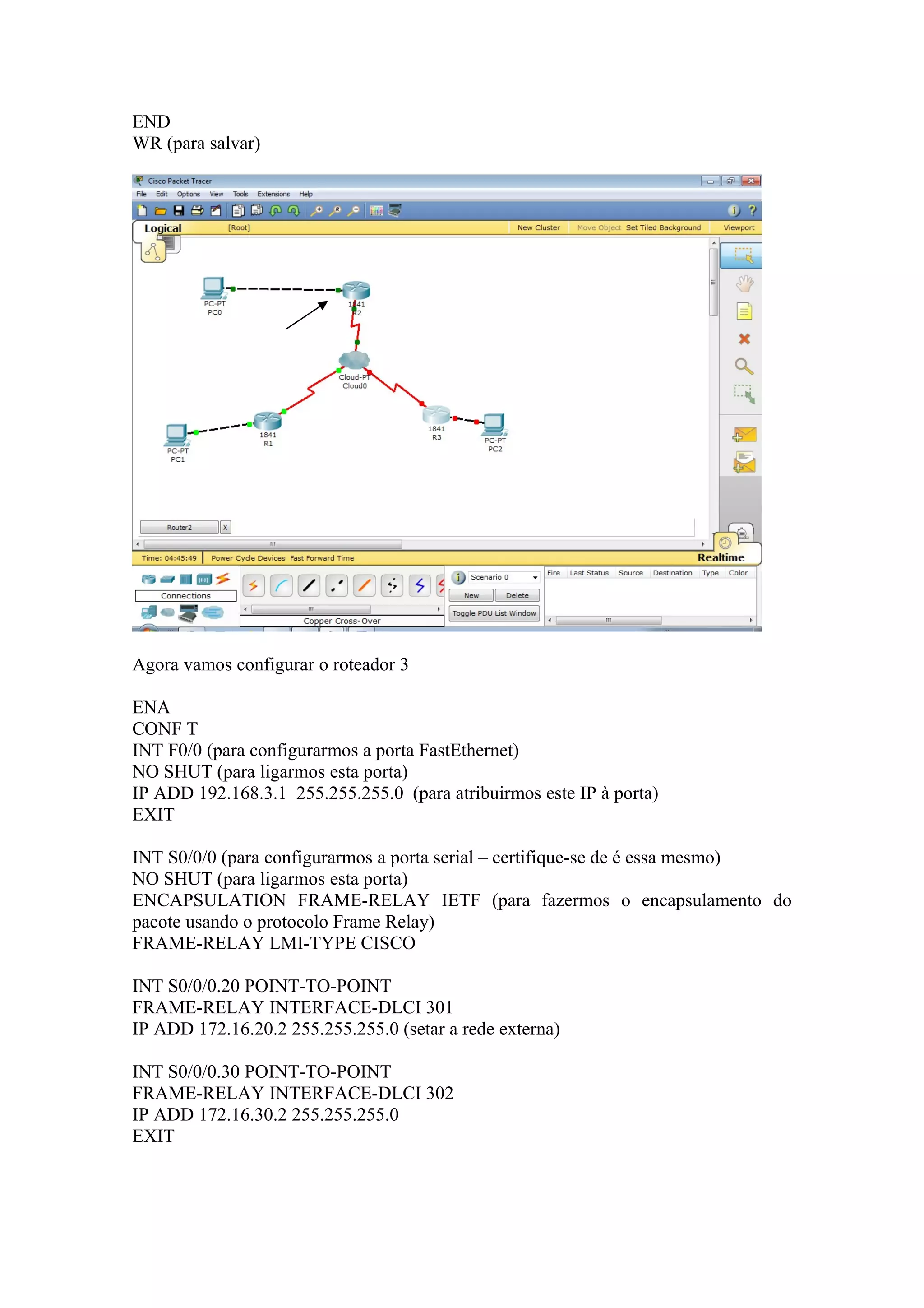Open the custom devices dialog icon

tap(395, 211)
